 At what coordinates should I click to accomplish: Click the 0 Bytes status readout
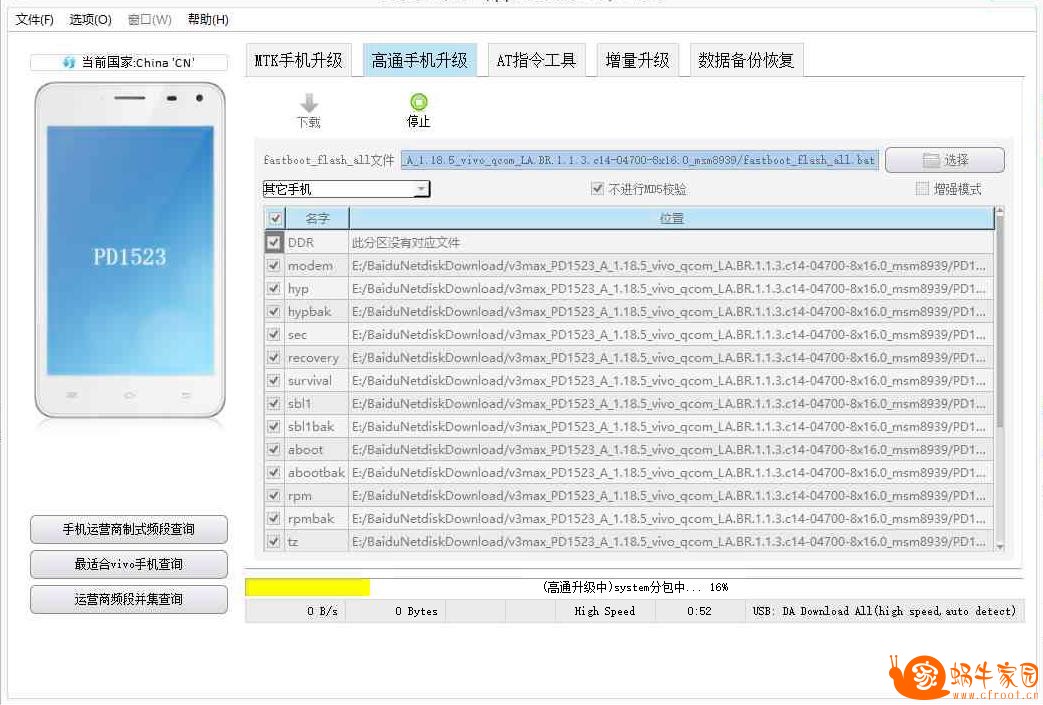[x=416, y=611]
